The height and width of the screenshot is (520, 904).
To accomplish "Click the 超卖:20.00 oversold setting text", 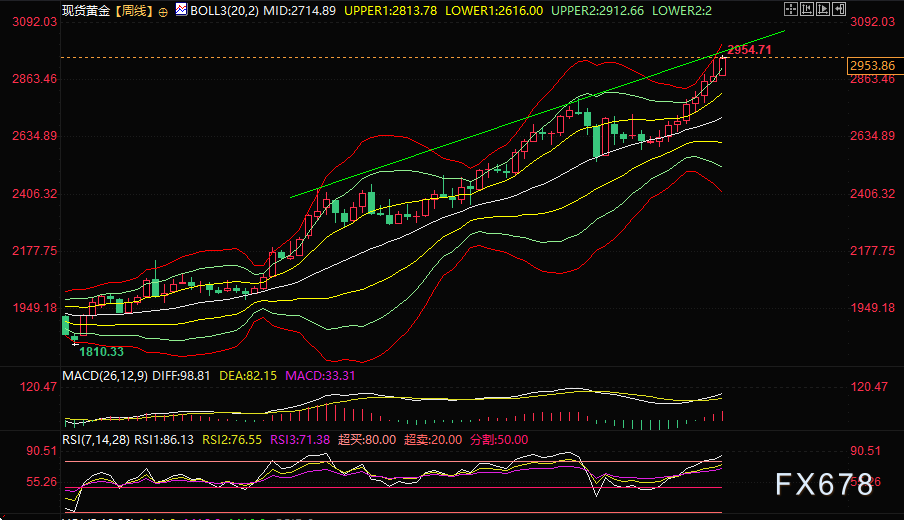I will coord(432,438).
